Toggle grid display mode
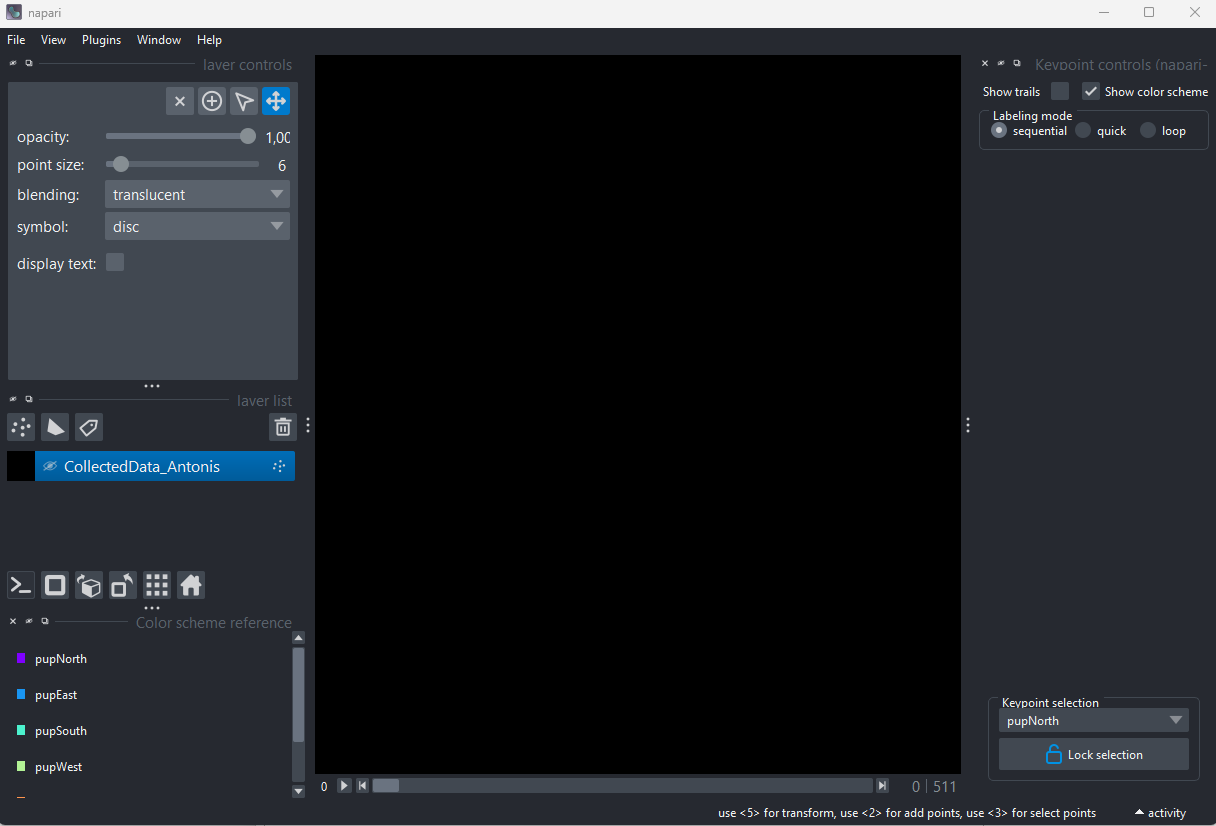Screen dimensions: 1216x826 point(156,585)
